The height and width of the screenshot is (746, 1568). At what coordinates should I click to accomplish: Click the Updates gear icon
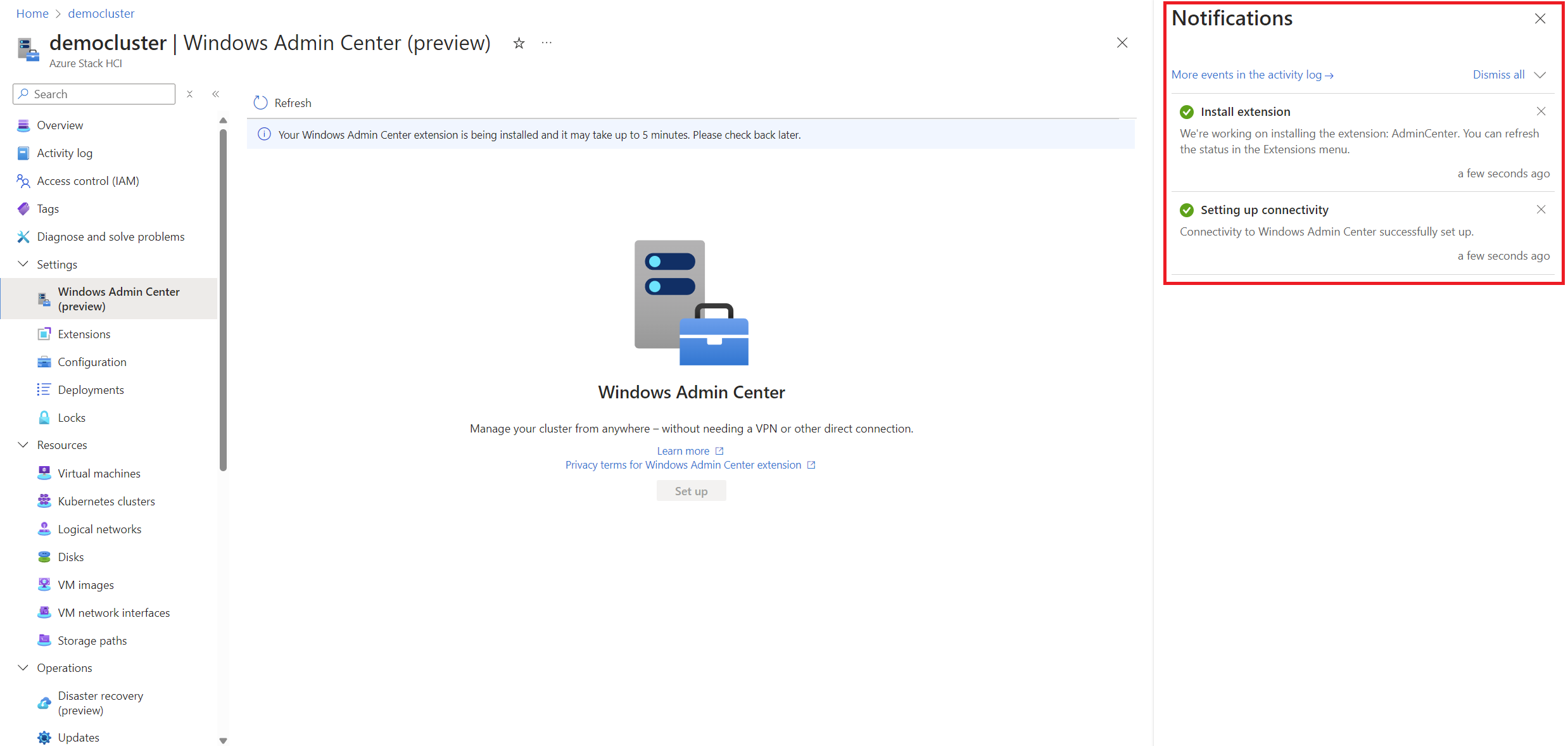pyautogui.click(x=44, y=737)
